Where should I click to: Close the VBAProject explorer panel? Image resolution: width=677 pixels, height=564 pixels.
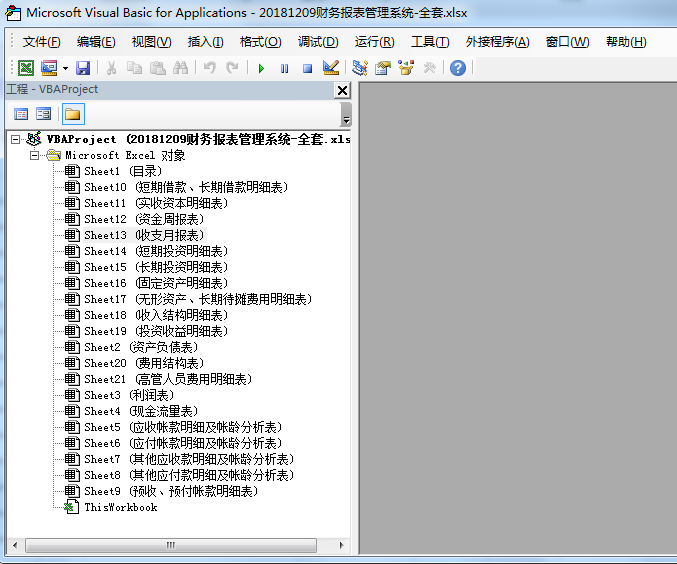pyautogui.click(x=342, y=90)
